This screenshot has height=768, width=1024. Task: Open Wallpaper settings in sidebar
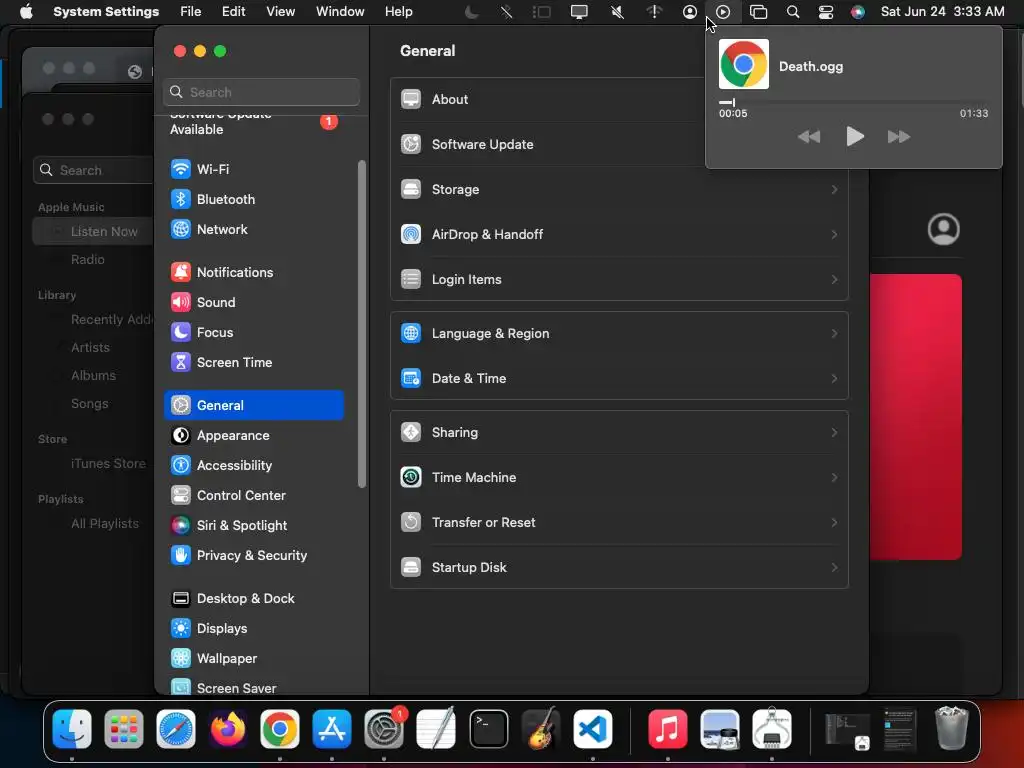click(253, 659)
